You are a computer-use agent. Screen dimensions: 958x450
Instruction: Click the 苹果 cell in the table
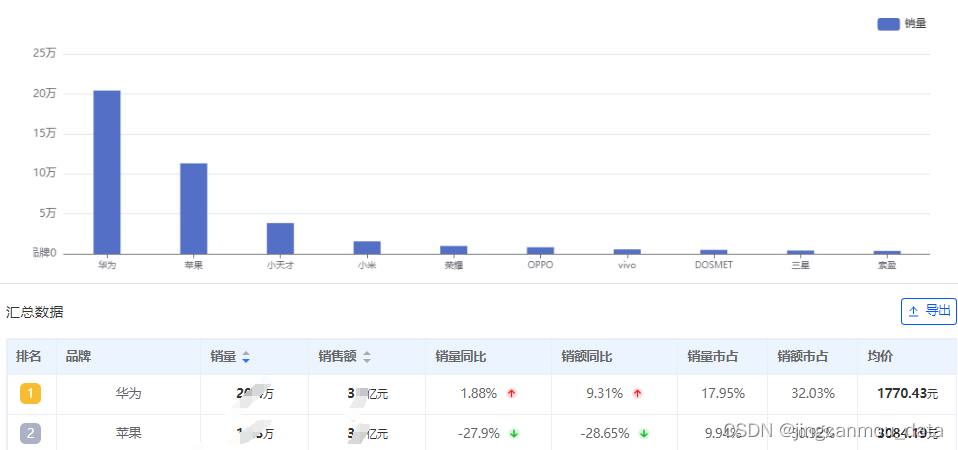(128, 434)
